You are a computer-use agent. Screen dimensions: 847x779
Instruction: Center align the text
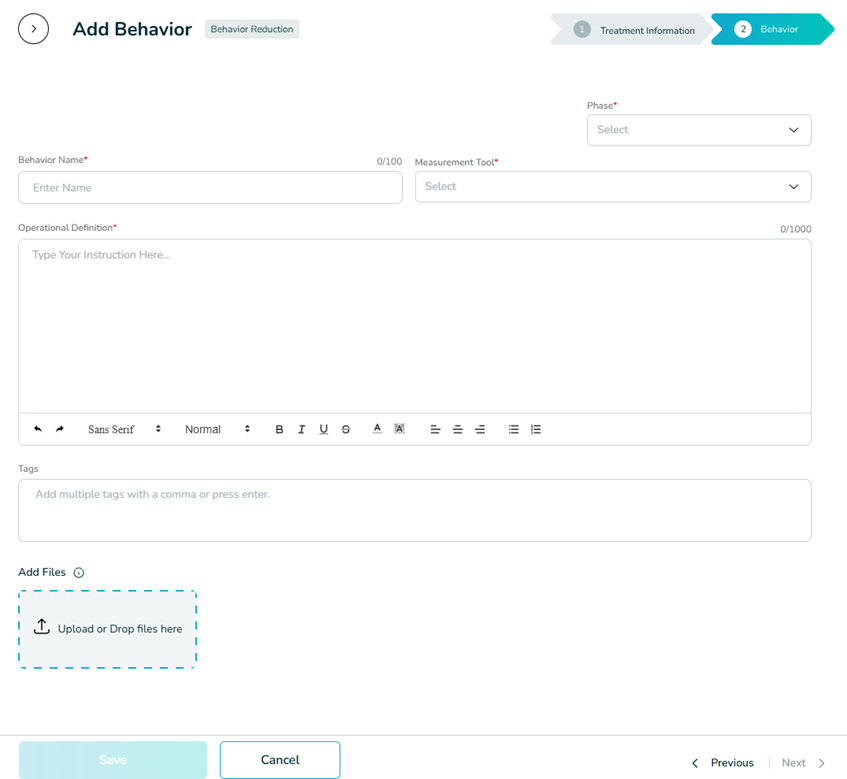pyautogui.click(x=457, y=429)
